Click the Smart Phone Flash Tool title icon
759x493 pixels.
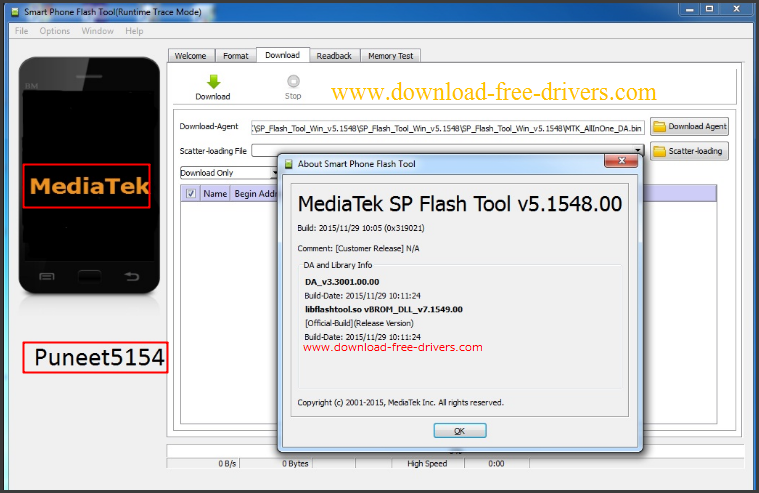coord(15,12)
